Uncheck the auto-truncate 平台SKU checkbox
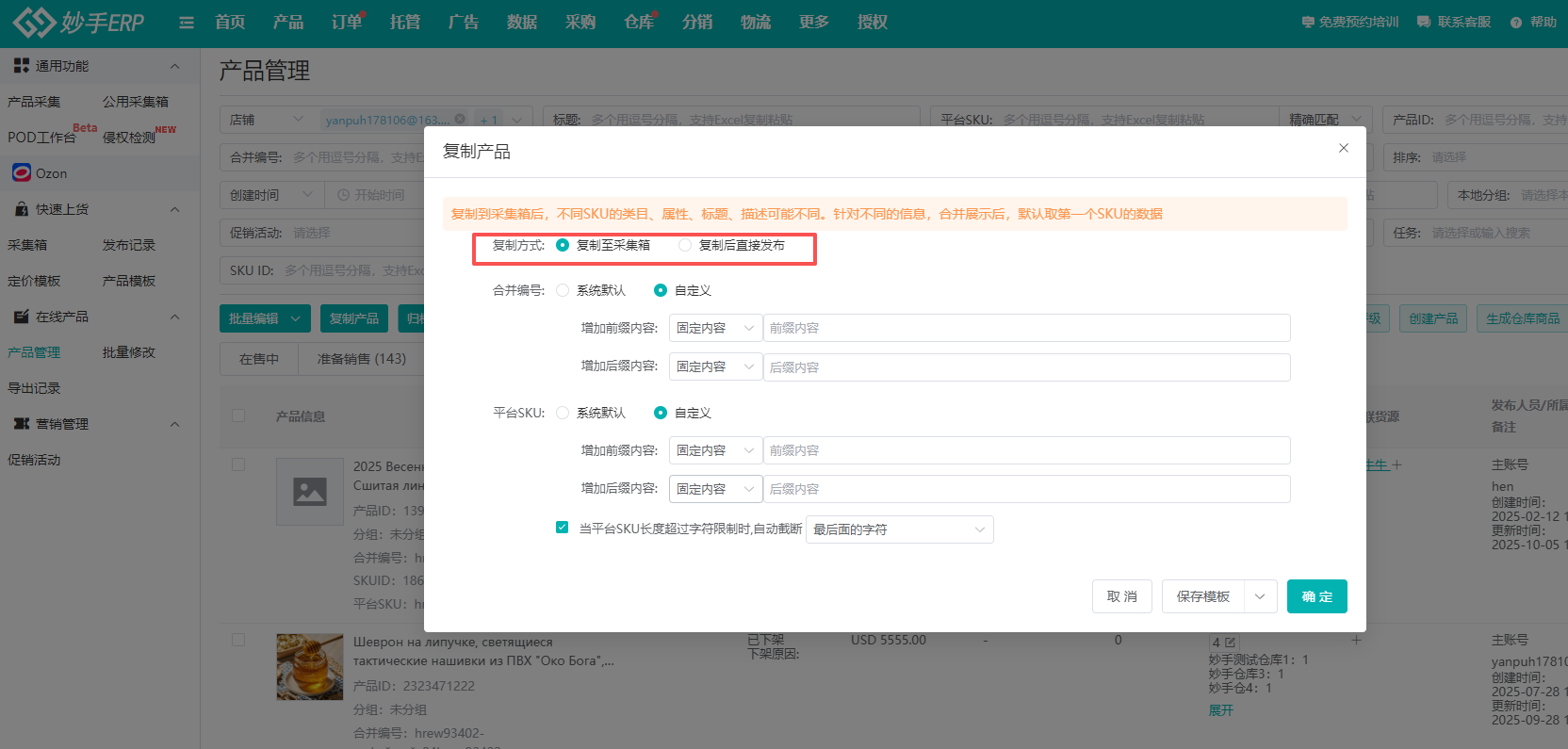The image size is (1568, 749). (563, 528)
